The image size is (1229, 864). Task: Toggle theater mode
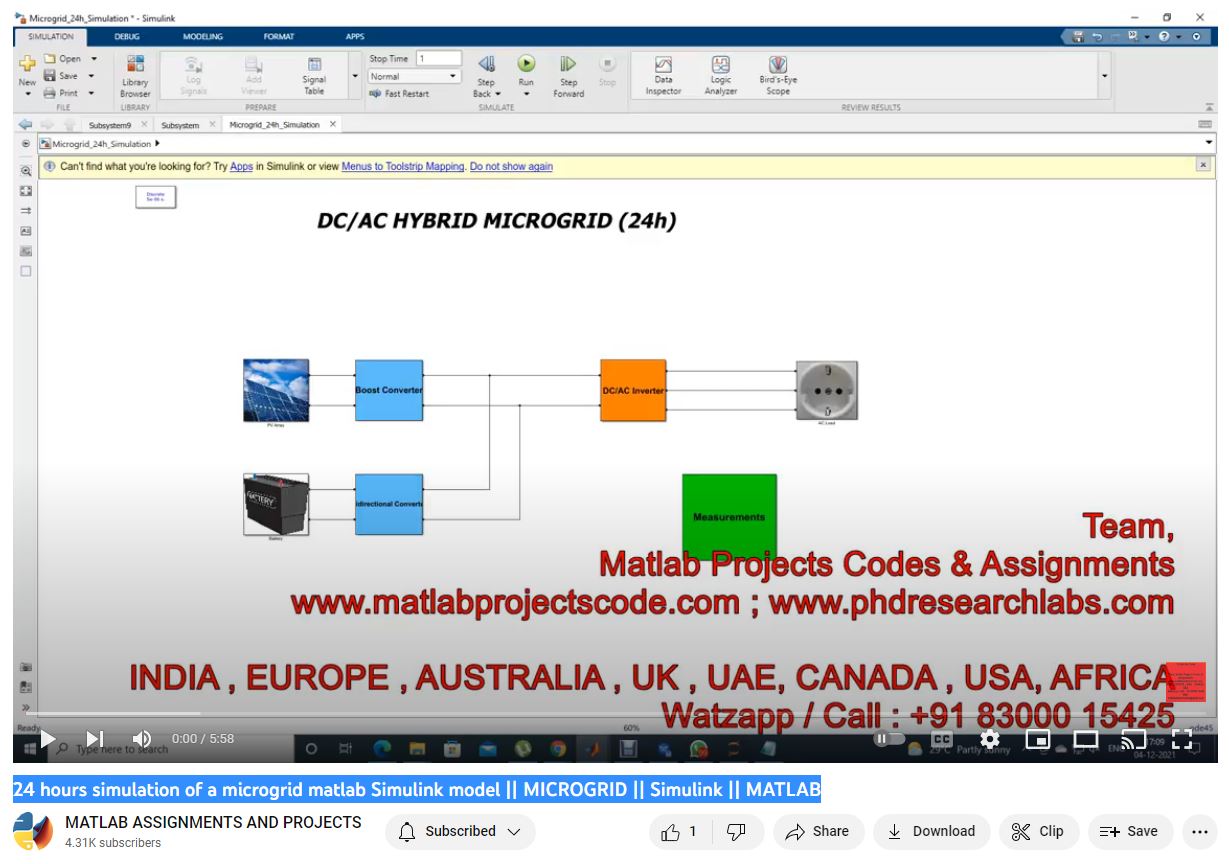point(1086,739)
